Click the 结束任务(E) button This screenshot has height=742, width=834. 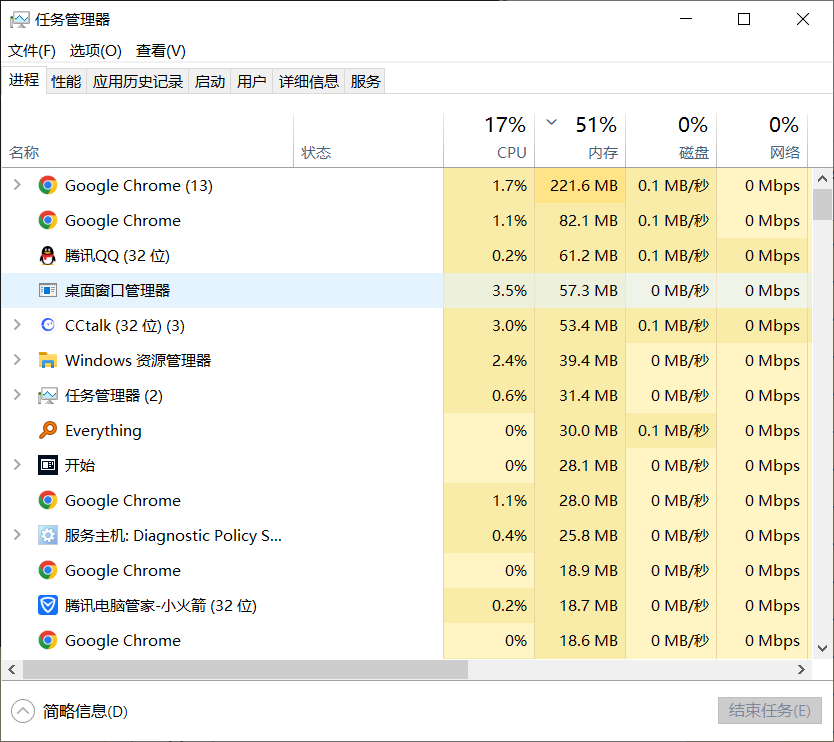pos(770,711)
